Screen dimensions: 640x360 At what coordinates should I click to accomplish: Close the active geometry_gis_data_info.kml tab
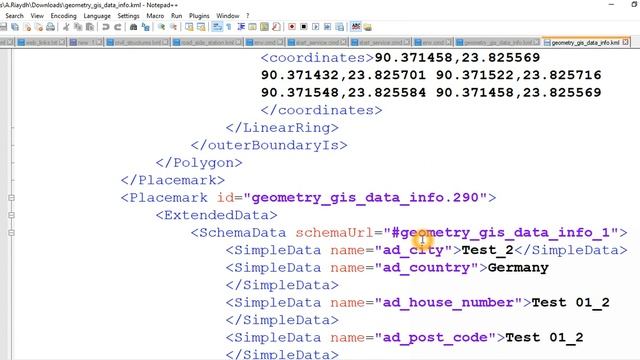point(626,42)
